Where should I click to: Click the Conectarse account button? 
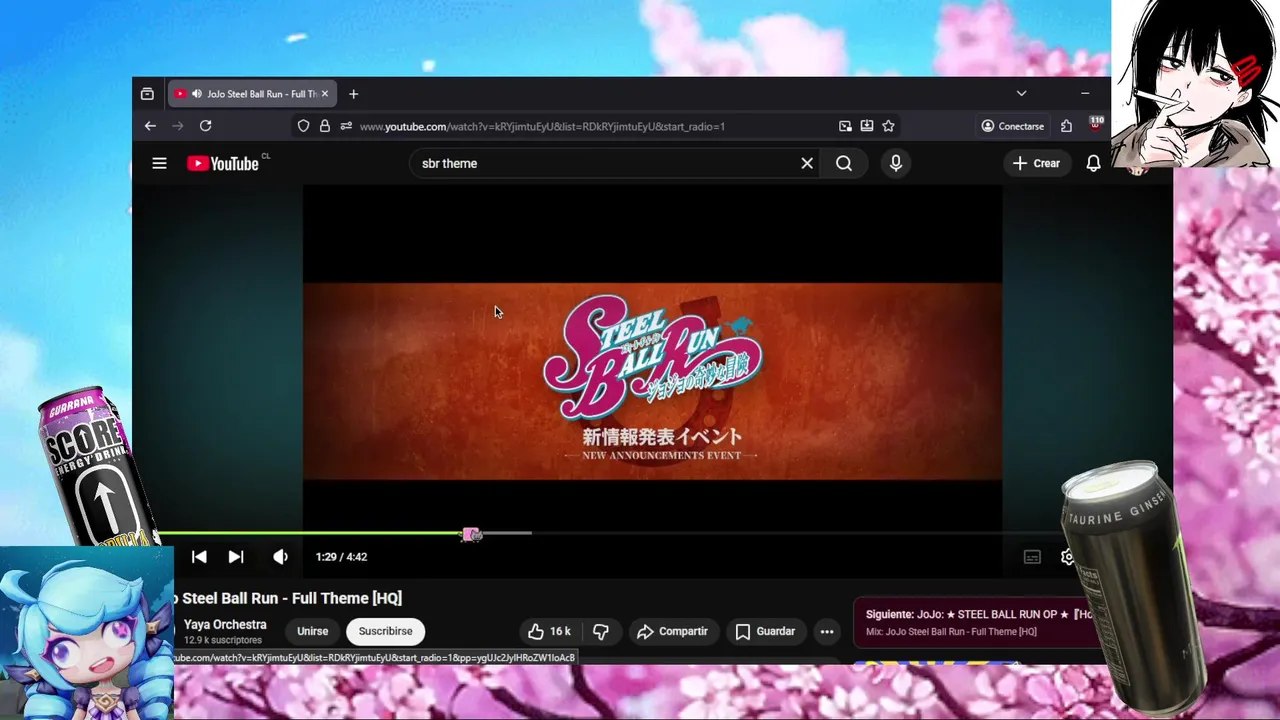[x=1012, y=126]
